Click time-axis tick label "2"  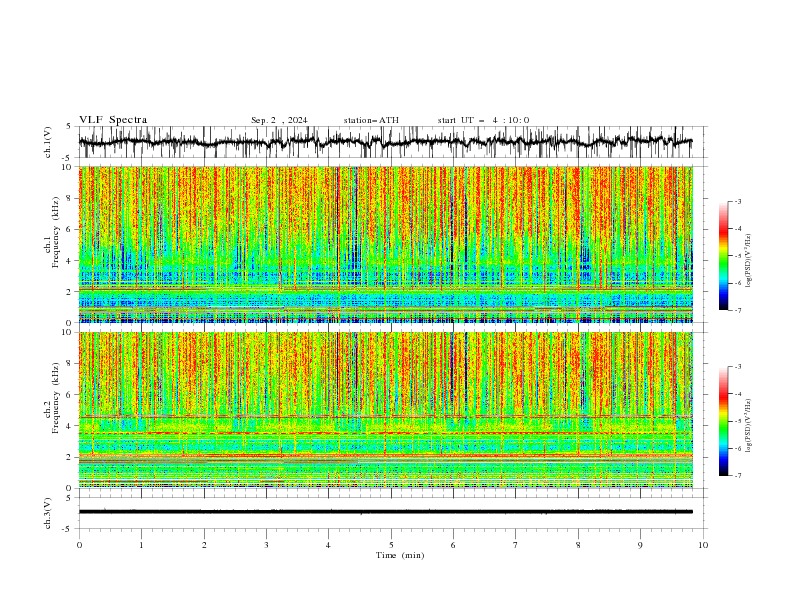(x=204, y=545)
